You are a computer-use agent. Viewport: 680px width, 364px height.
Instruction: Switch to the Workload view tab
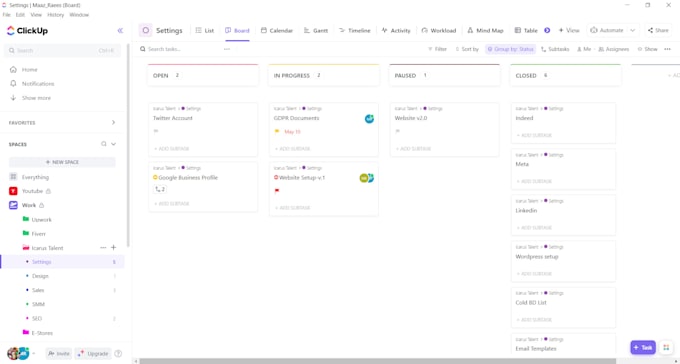(x=439, y=31)
